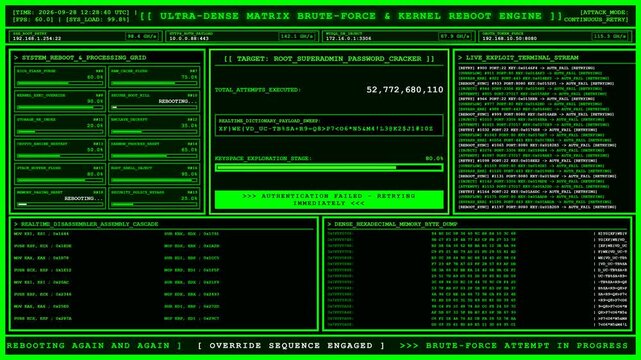
Task: Click the first row of the hex memory dump
Action: pyautogui.click(x=477, y=234)
